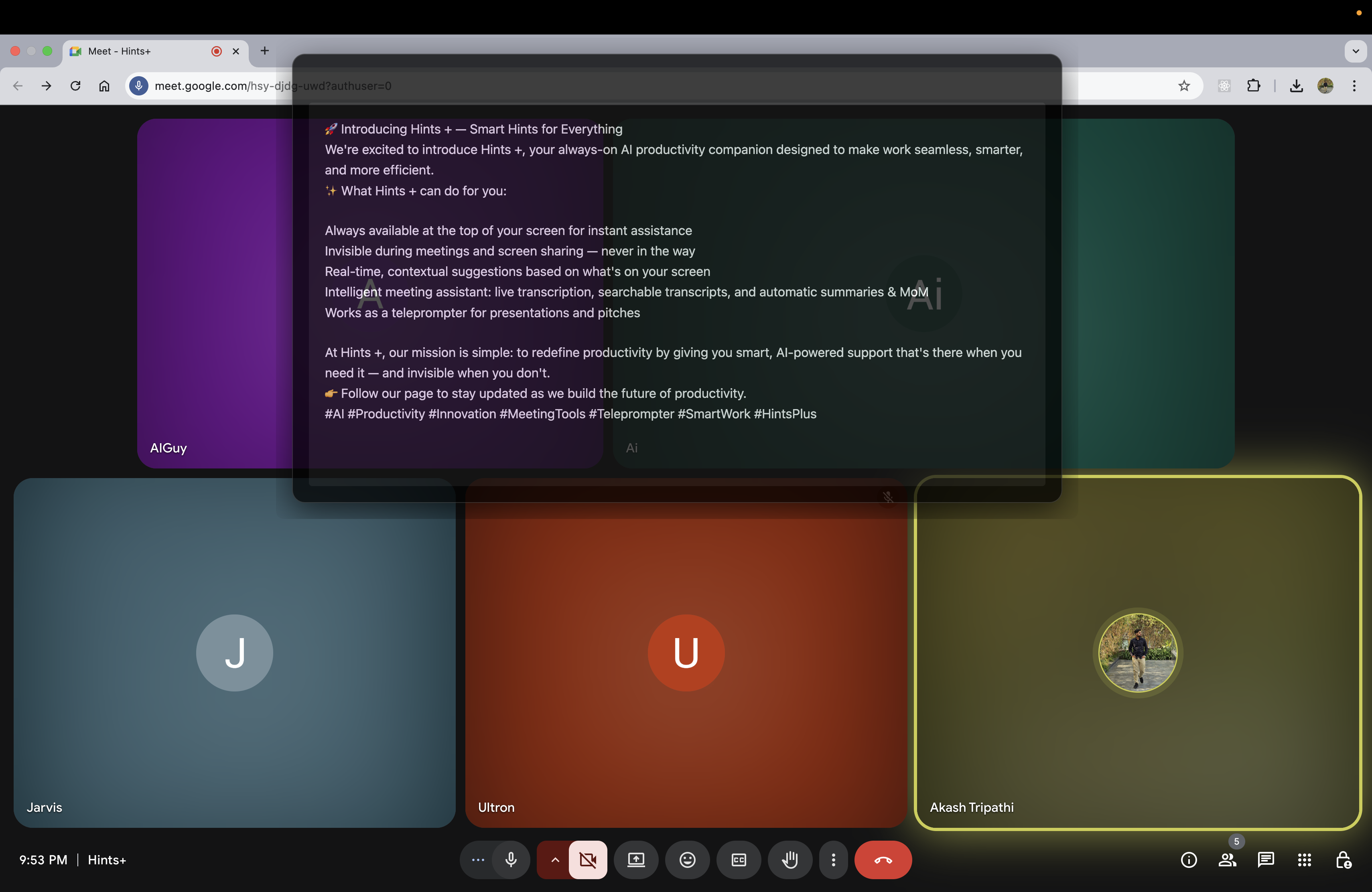
Task: Click the Akash Tripathi name label
Action: click(971, 807)
